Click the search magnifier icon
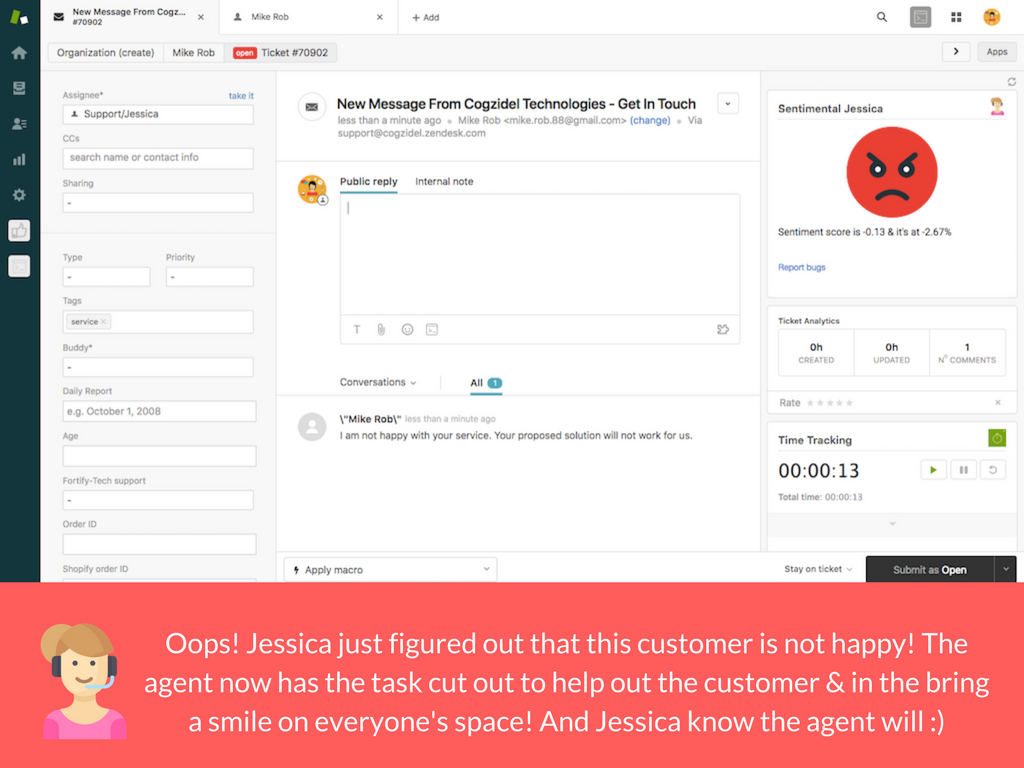1024x768 pixels. [882, 17]
